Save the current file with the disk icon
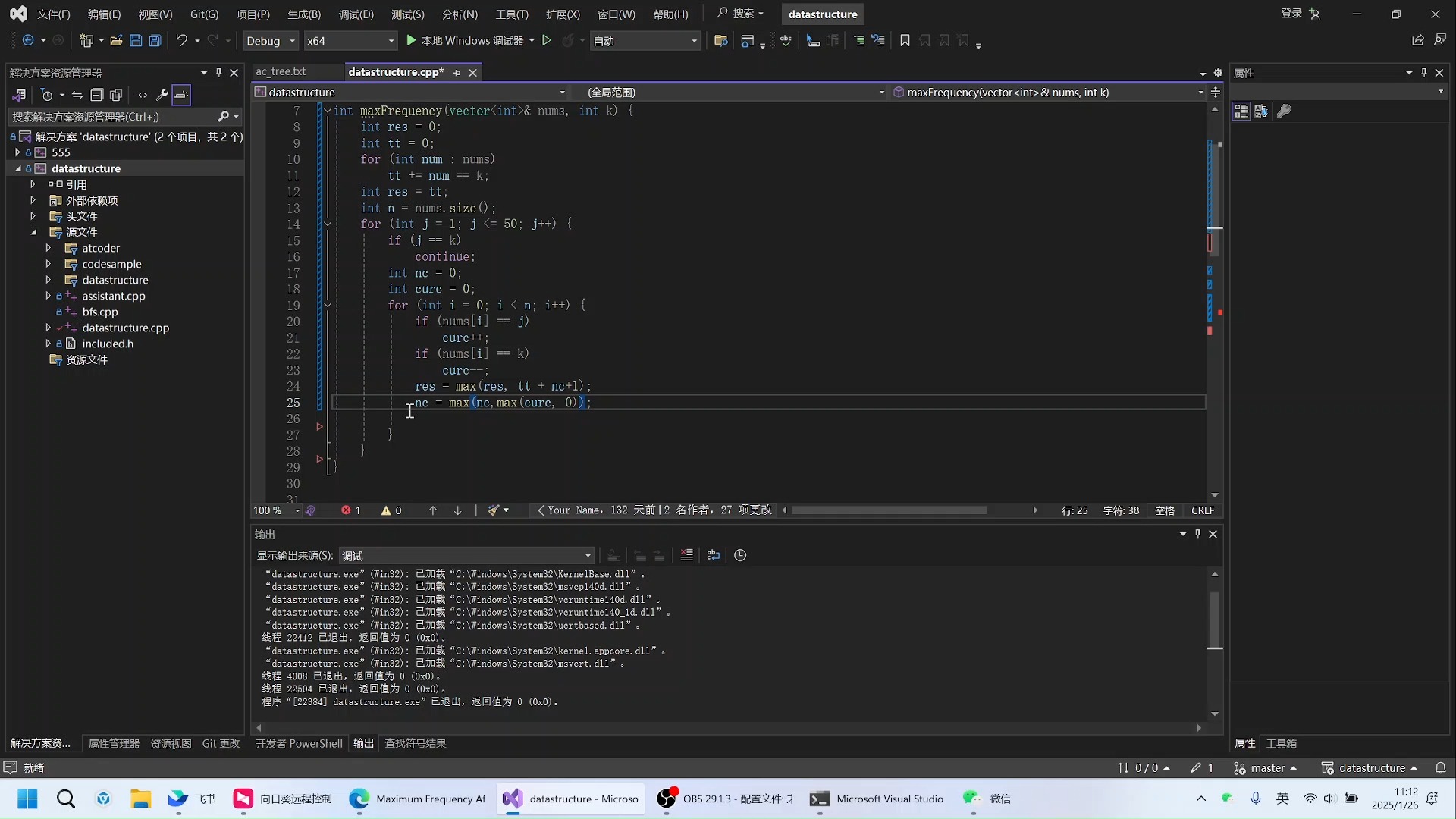This screenshot has height=819, width=1456. pyautogui.click(x=136, y=41)
